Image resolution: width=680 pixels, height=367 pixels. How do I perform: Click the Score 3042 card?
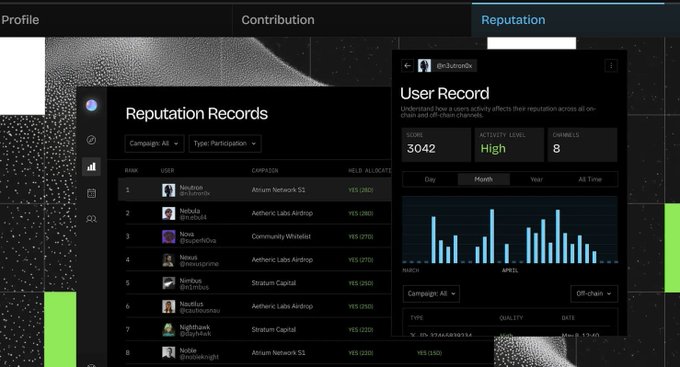tap(436, 145)
